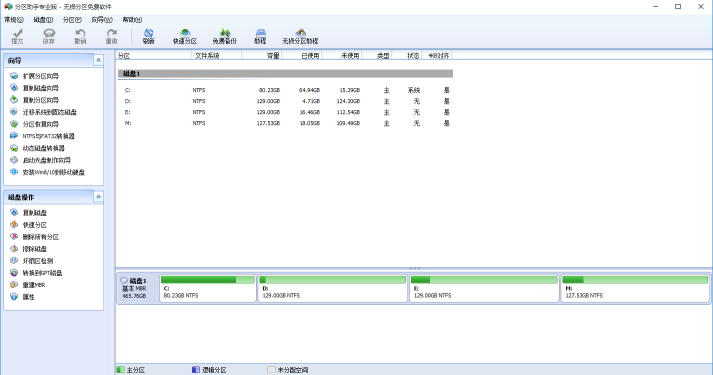Screen dimensions: 713x375
Task: Select the C: 80.23GB block in disk map
Action: [x=208, y=288]
